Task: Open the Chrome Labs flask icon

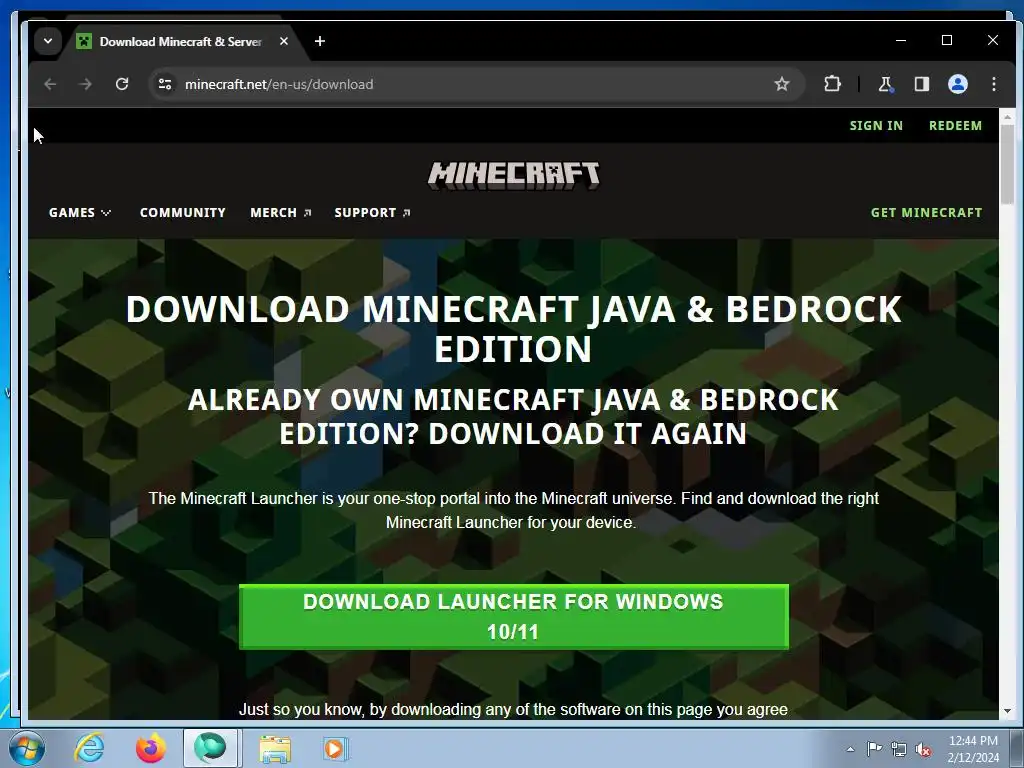Action: click(886, 84)
